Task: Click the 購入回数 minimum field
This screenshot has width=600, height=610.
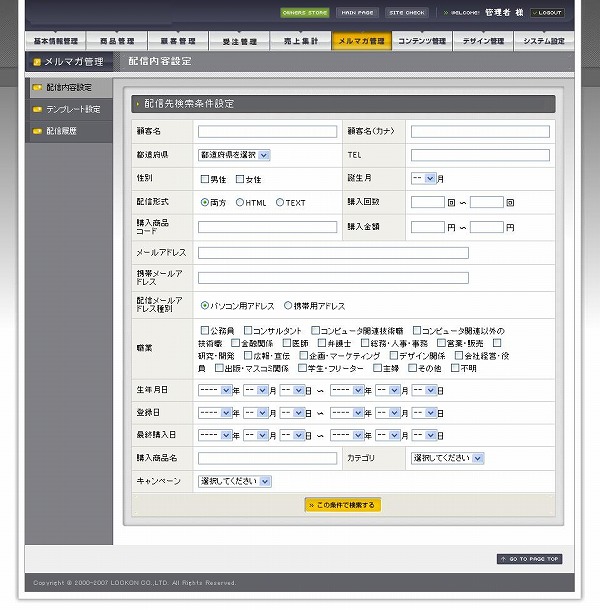Action: pyautogui.click(x=428, y=202)
